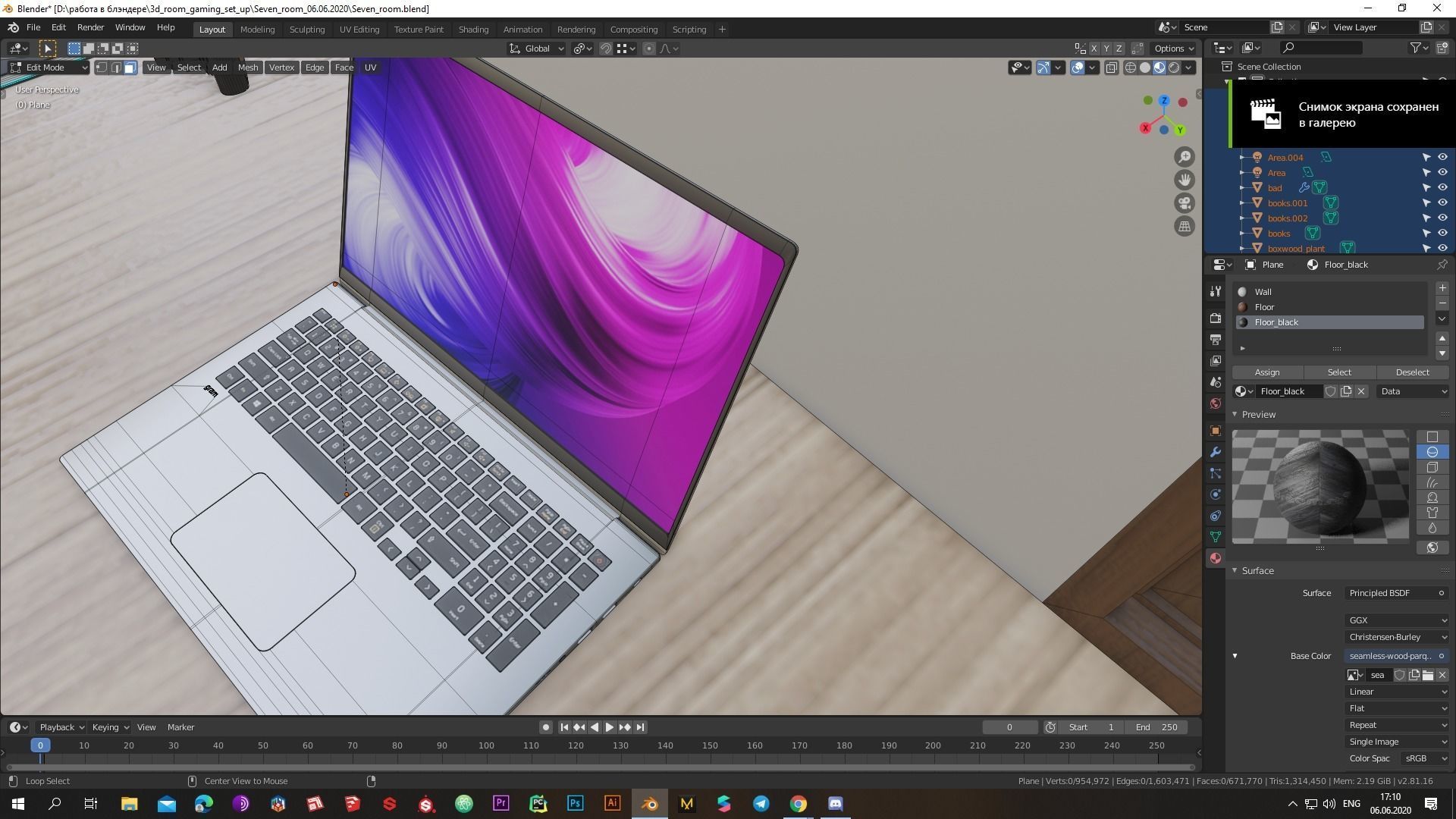Screen dimensions: 1456x819
Task: Set material preview to cube shape
Action: point(1432,467)
